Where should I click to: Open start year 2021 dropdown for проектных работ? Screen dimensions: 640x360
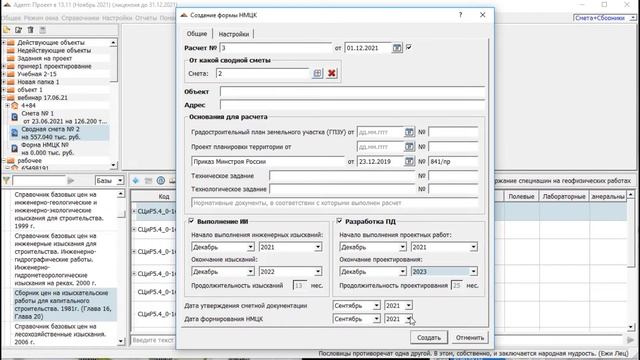[473, 247]
